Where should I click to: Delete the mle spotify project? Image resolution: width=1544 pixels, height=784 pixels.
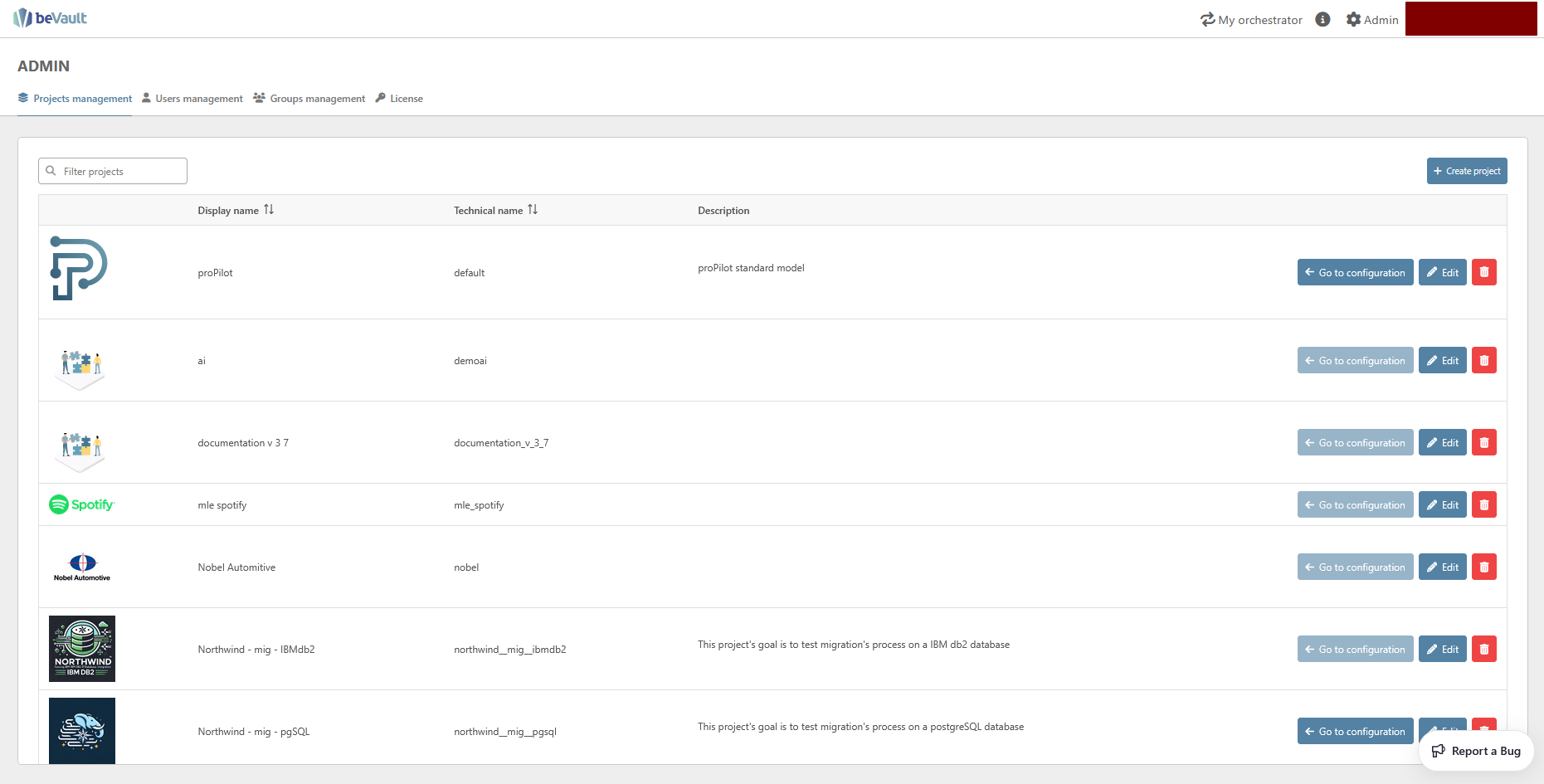[x=1483, y=504]
